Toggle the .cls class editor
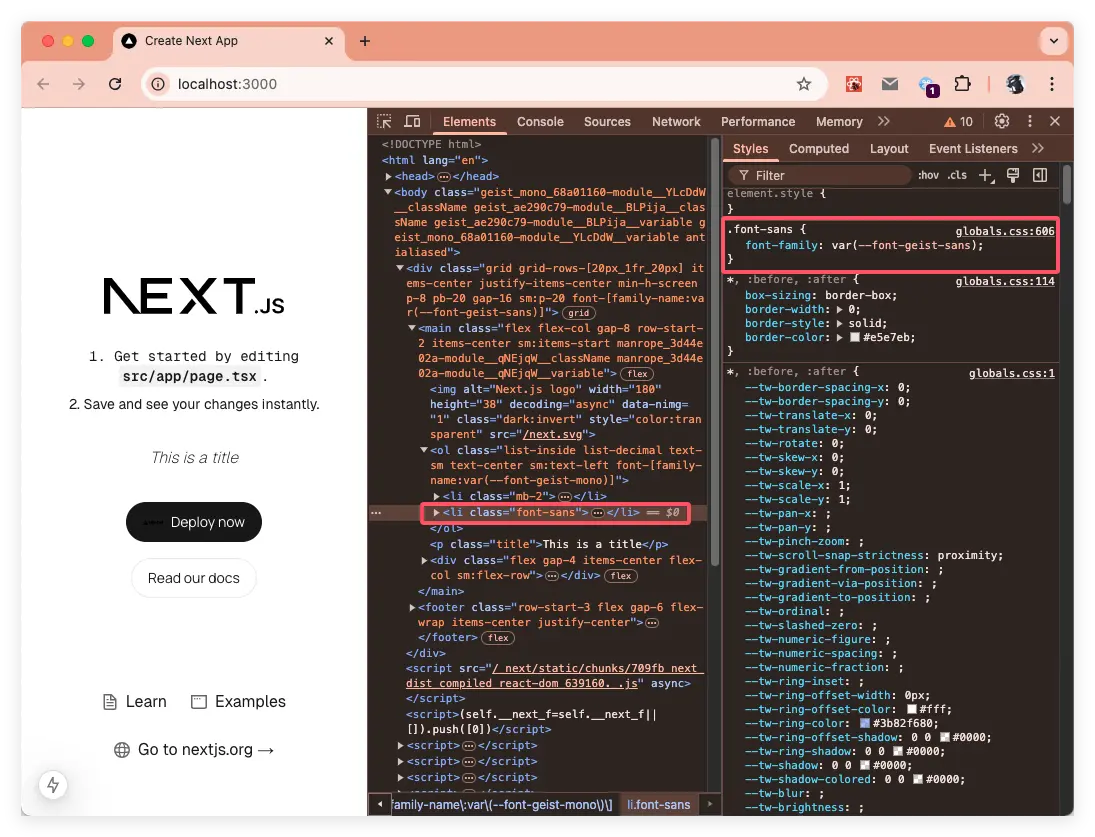1095x837 pixels. coord(957,175)
